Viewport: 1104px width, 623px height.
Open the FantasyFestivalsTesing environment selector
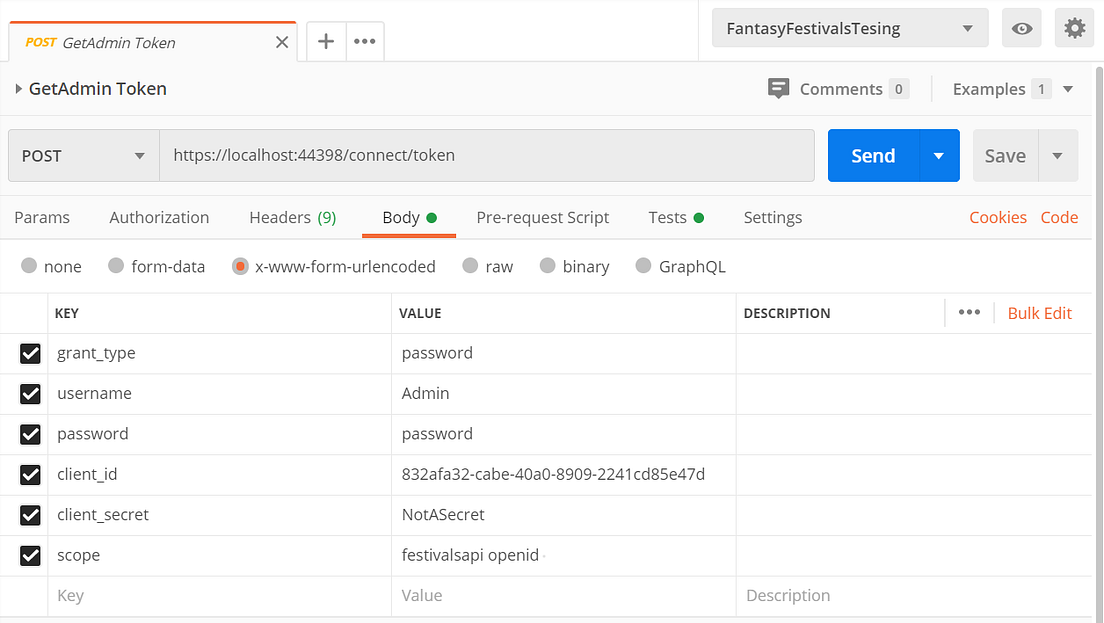[x=849, y=27]
